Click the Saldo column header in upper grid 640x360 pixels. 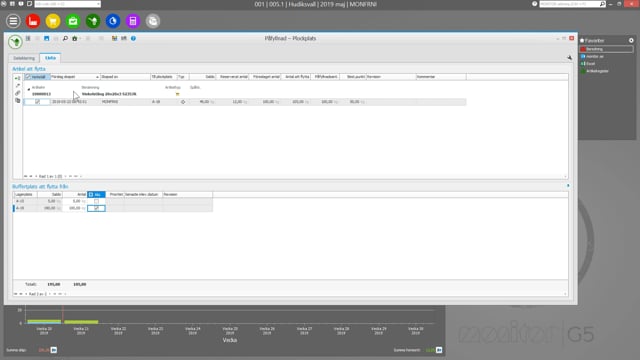point(202,77)
